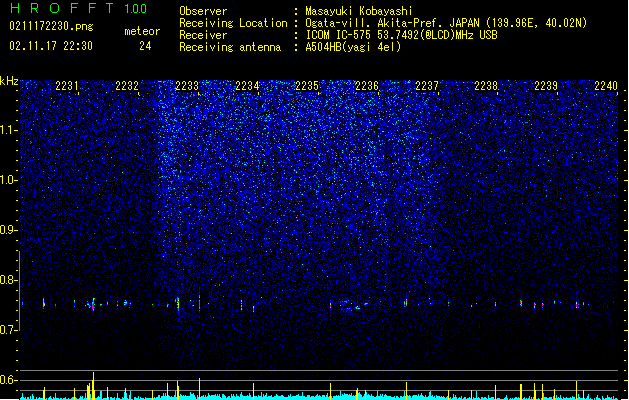Click the long-duration echo cluster before 2236

(x=353, y=305)
